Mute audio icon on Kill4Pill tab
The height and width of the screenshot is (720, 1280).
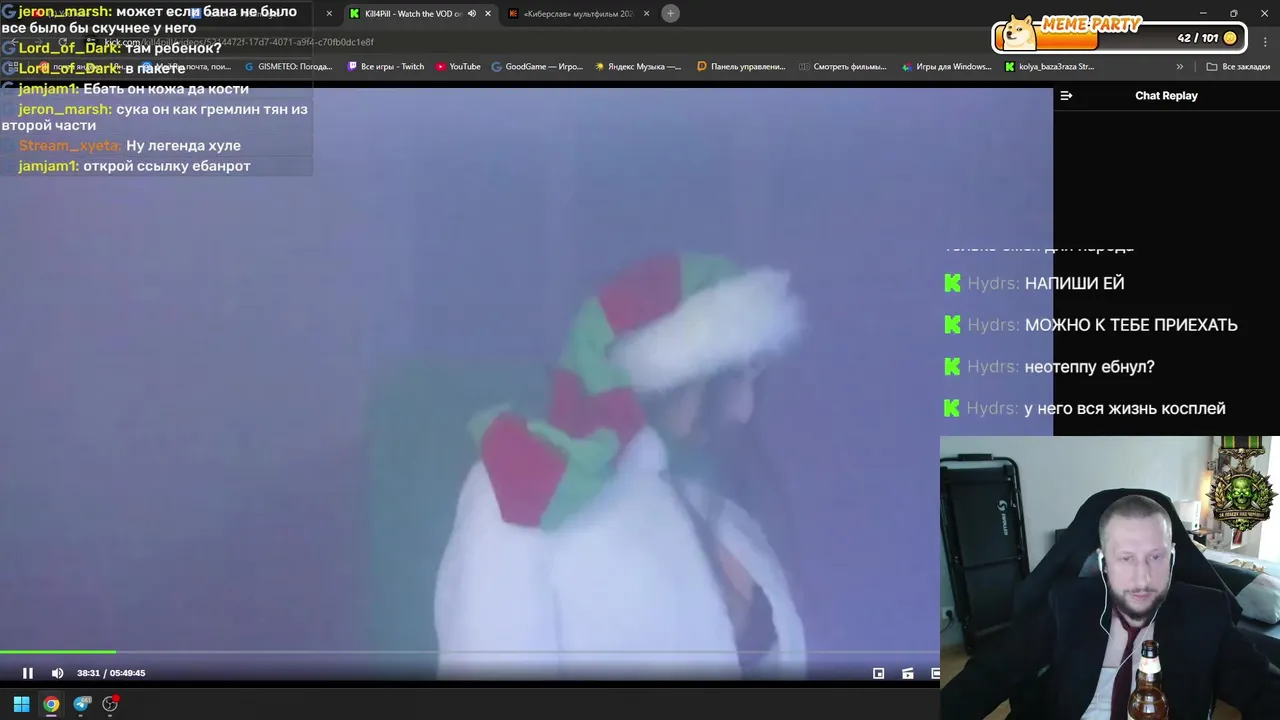coord(472,14)
